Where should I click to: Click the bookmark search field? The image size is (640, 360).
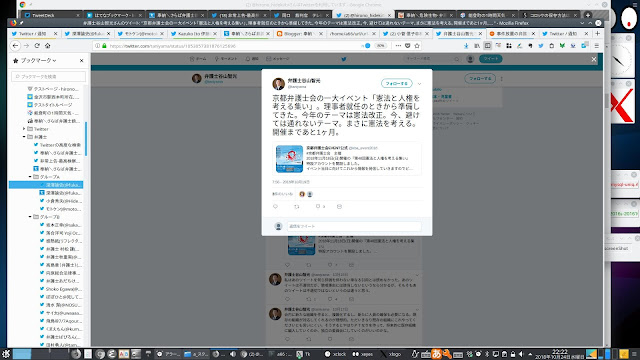pos(49,76)
